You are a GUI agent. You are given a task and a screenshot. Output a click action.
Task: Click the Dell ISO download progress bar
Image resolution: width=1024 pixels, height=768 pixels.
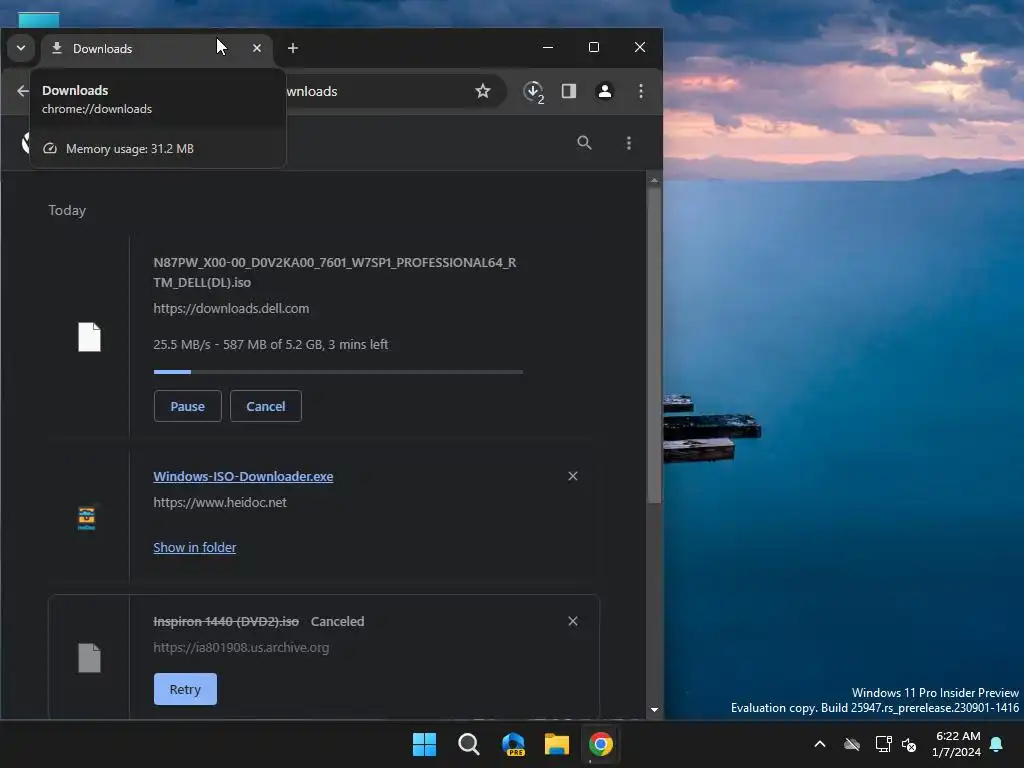click(338, 372)
